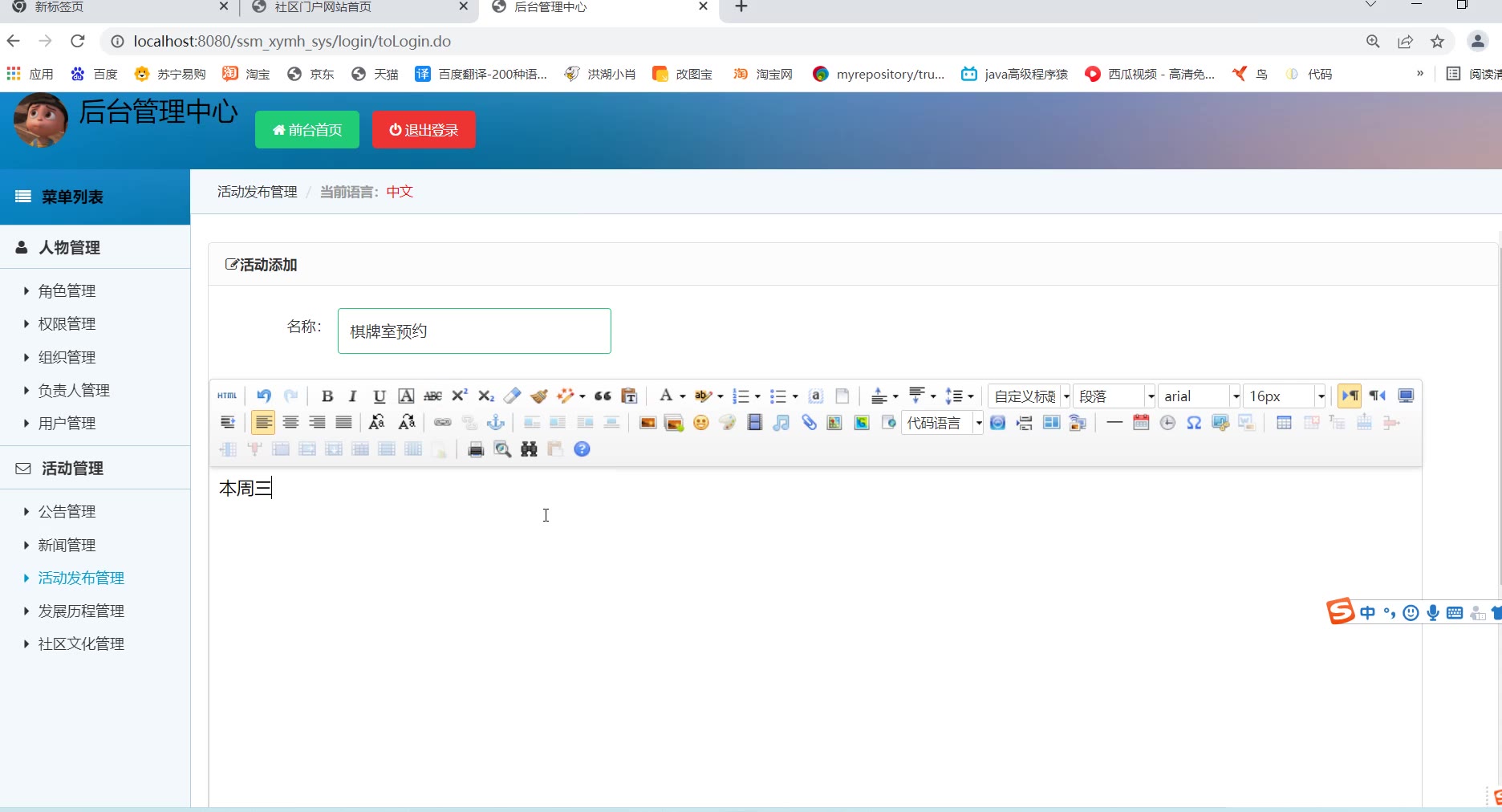Attach a file with the paperclip icon
1502x812 pixels.
(809, 422)
